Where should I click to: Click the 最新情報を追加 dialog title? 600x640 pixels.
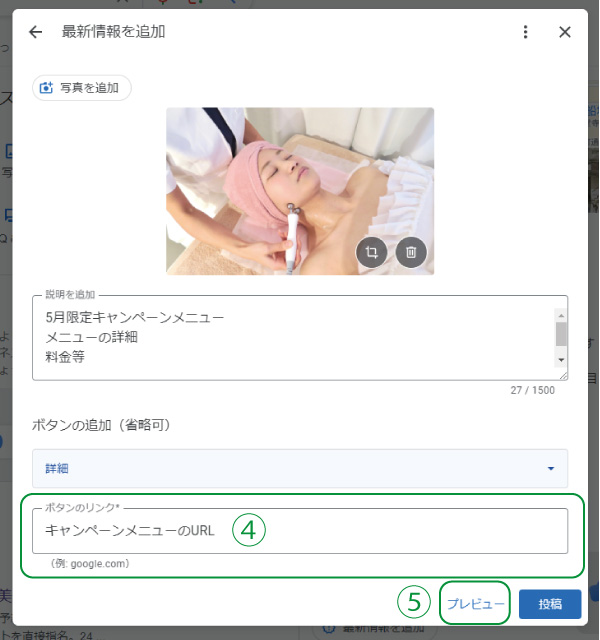click(x=113, y=32)
